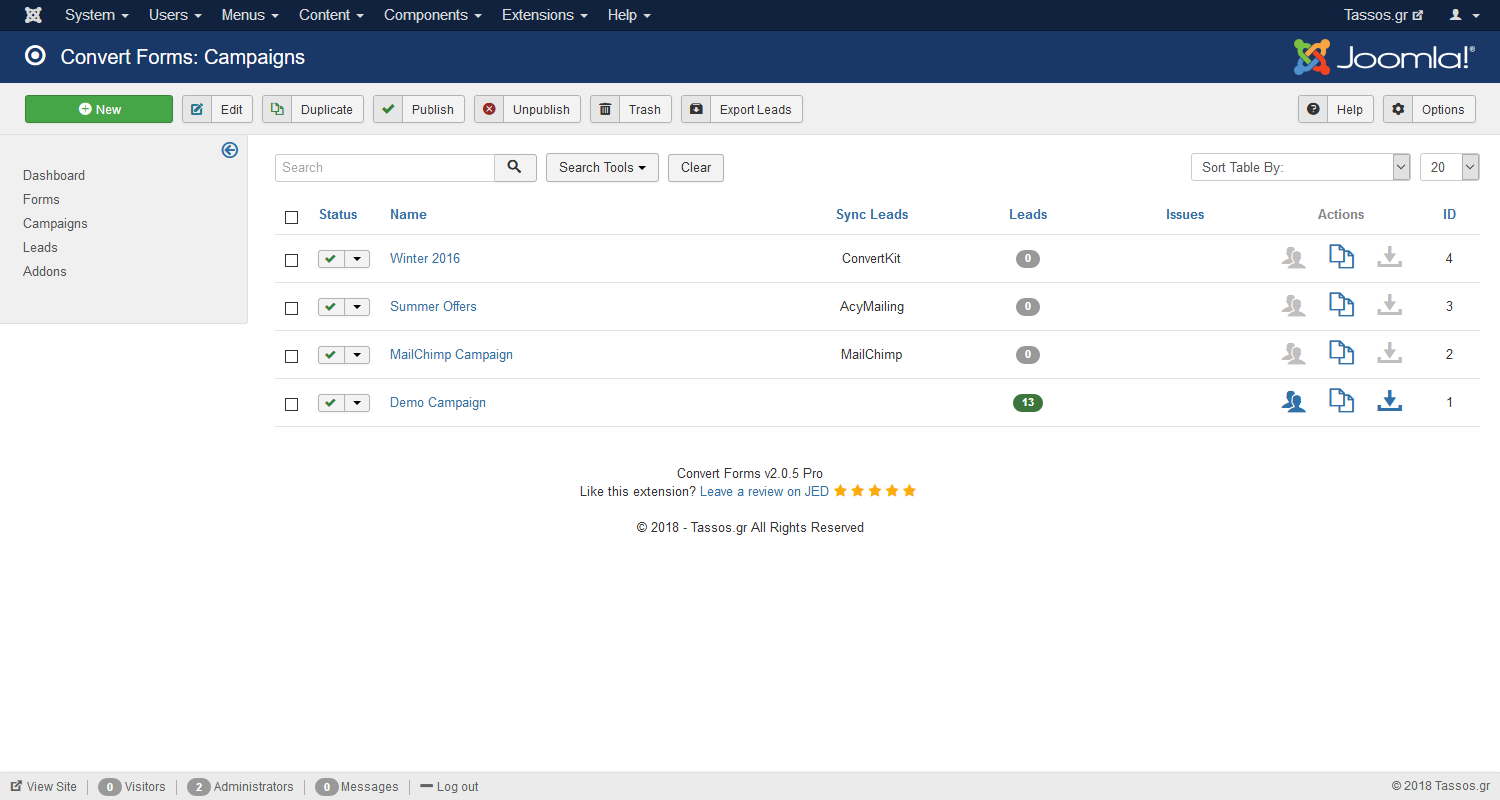
Task: Clear the search filter with Clear button
Action: (696, 167)
